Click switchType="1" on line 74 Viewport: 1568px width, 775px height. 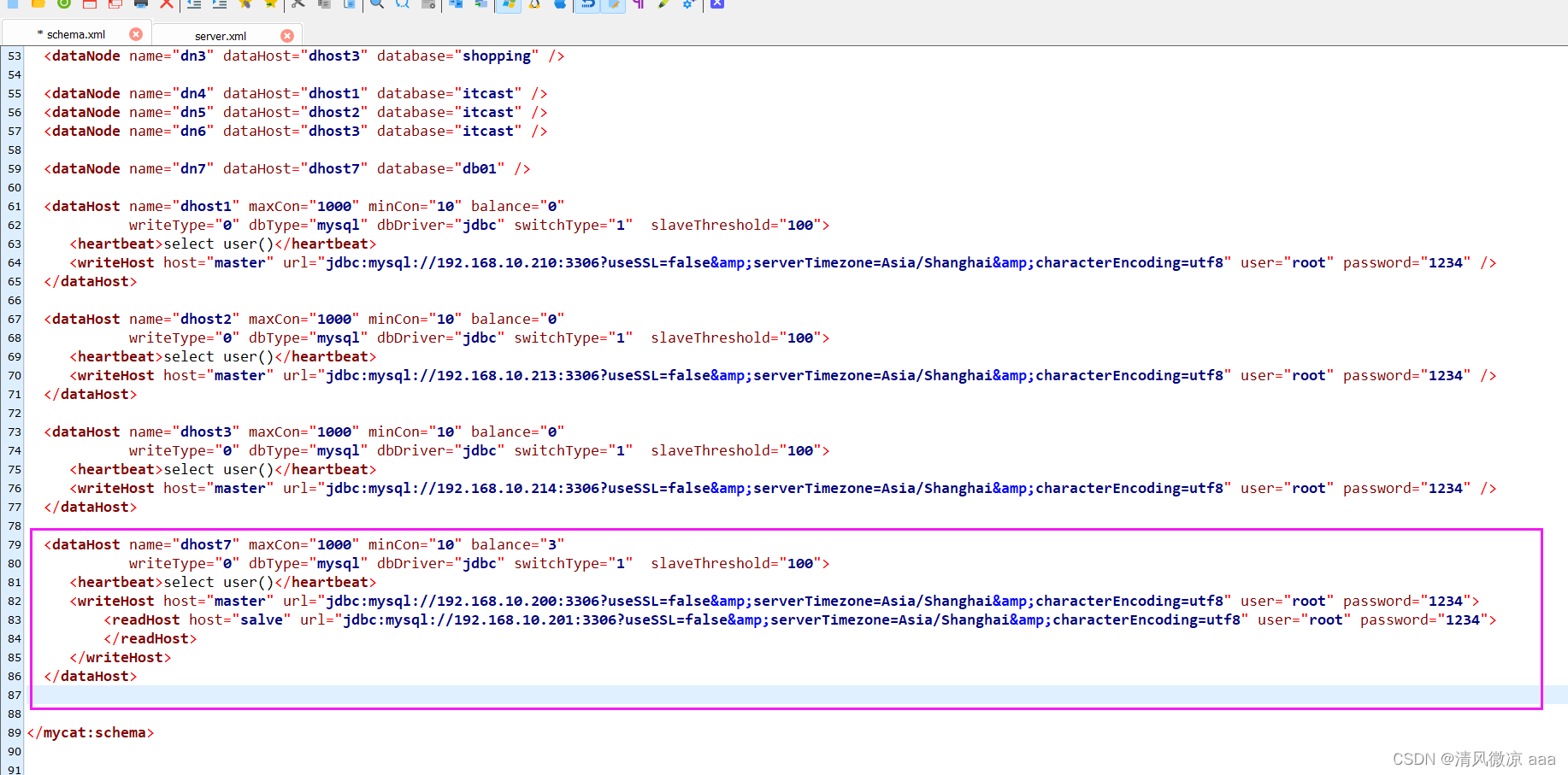tap(574, 450)
